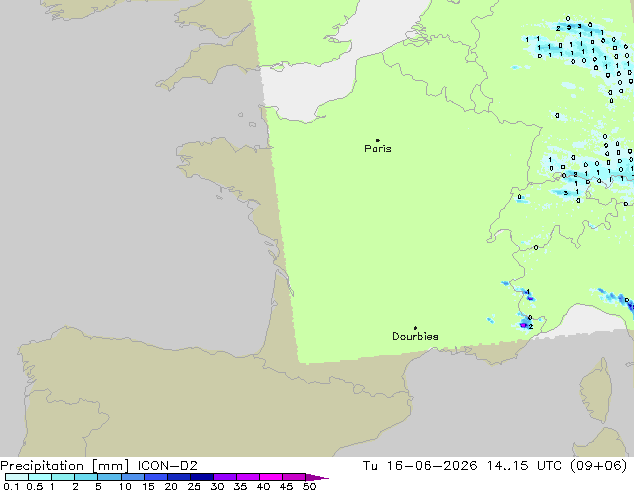This screenshot has width=634, height=490.
Task: Pick the 0.5–1 mm legend swatch
Action: 40,477
